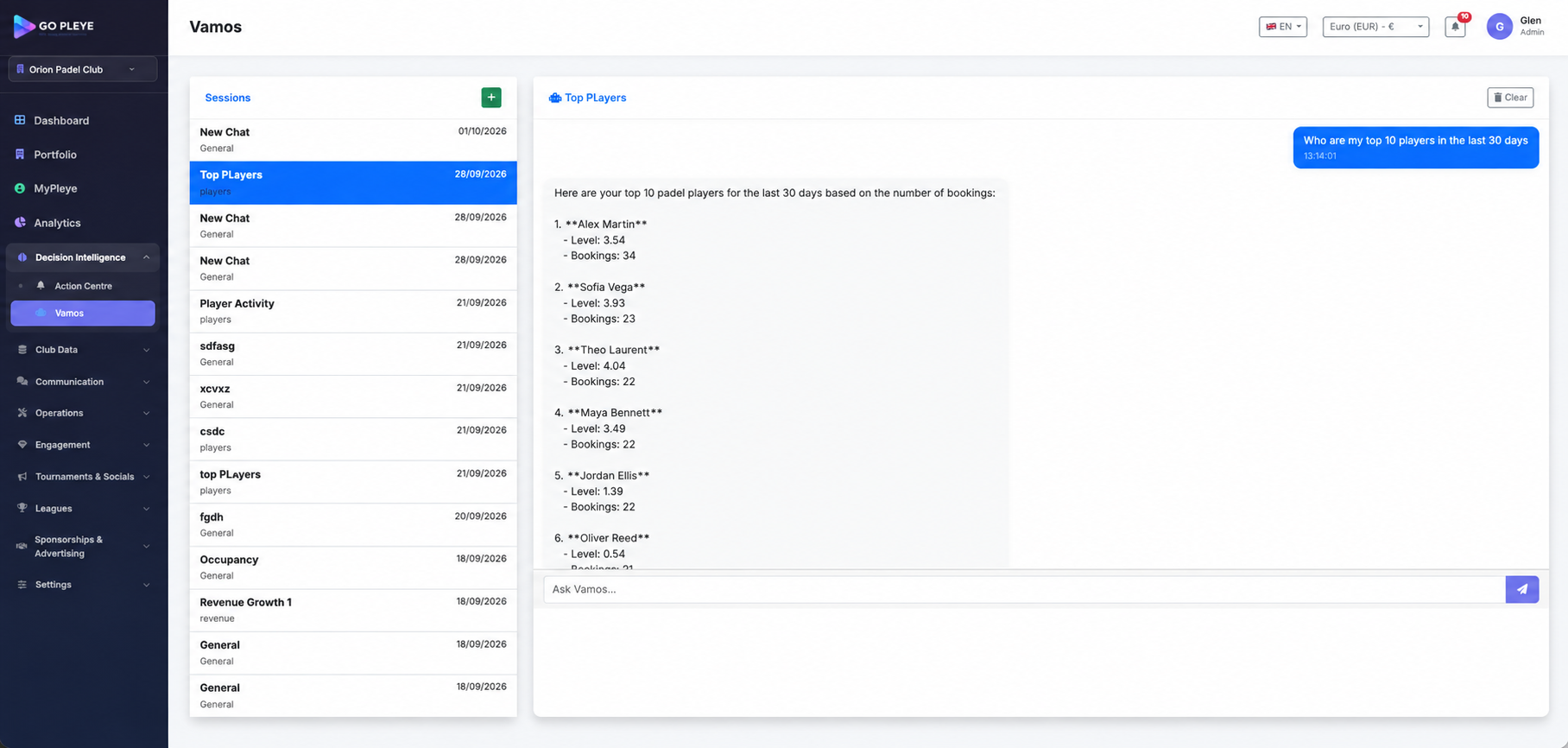This screenshot has width=1568, height=748.
Task: Click the Portfolio building icon
Action: click(20, 154)
